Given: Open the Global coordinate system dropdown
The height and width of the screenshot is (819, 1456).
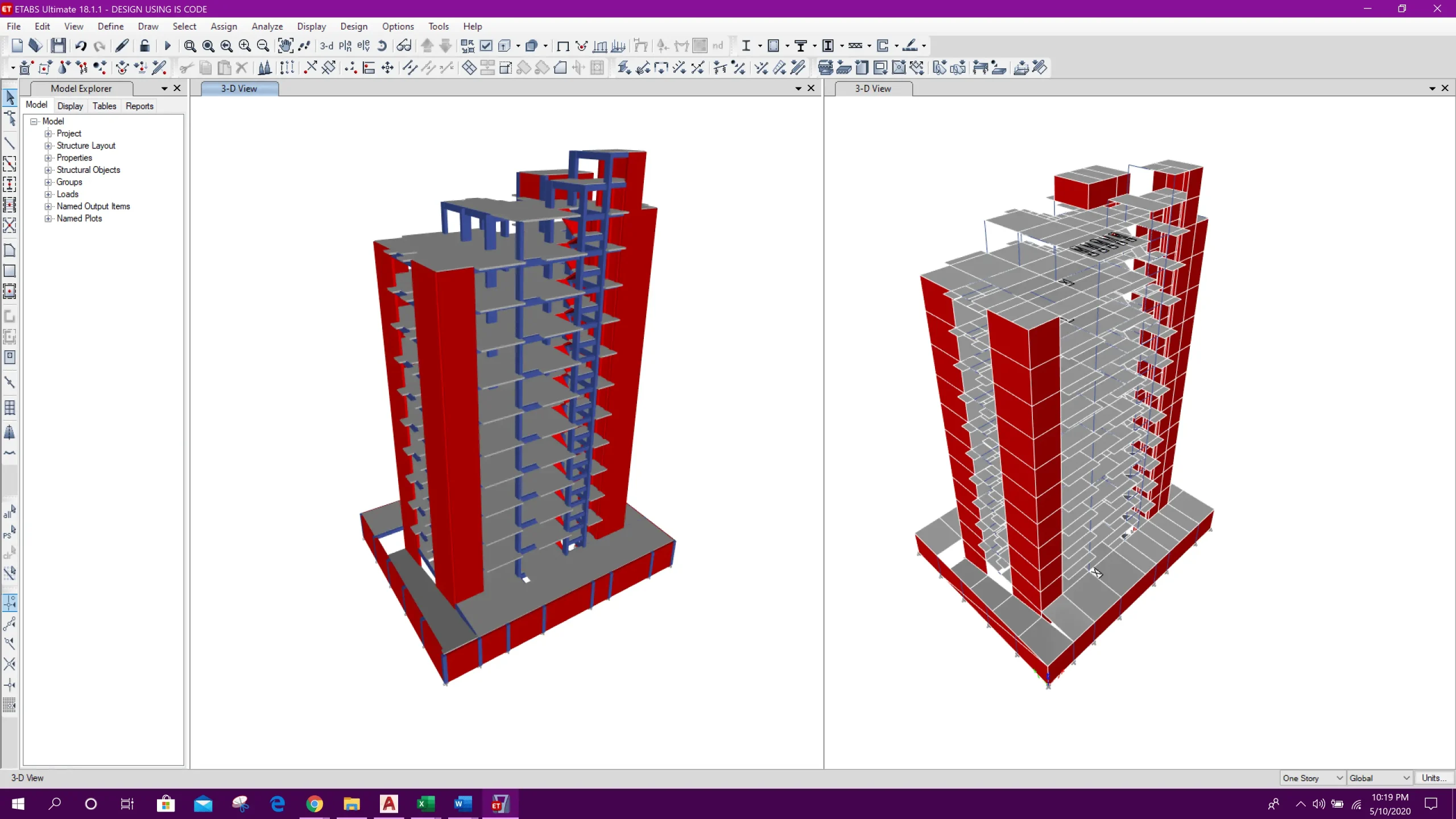Looking at the screenshot, I should [x=1380, y=778].
